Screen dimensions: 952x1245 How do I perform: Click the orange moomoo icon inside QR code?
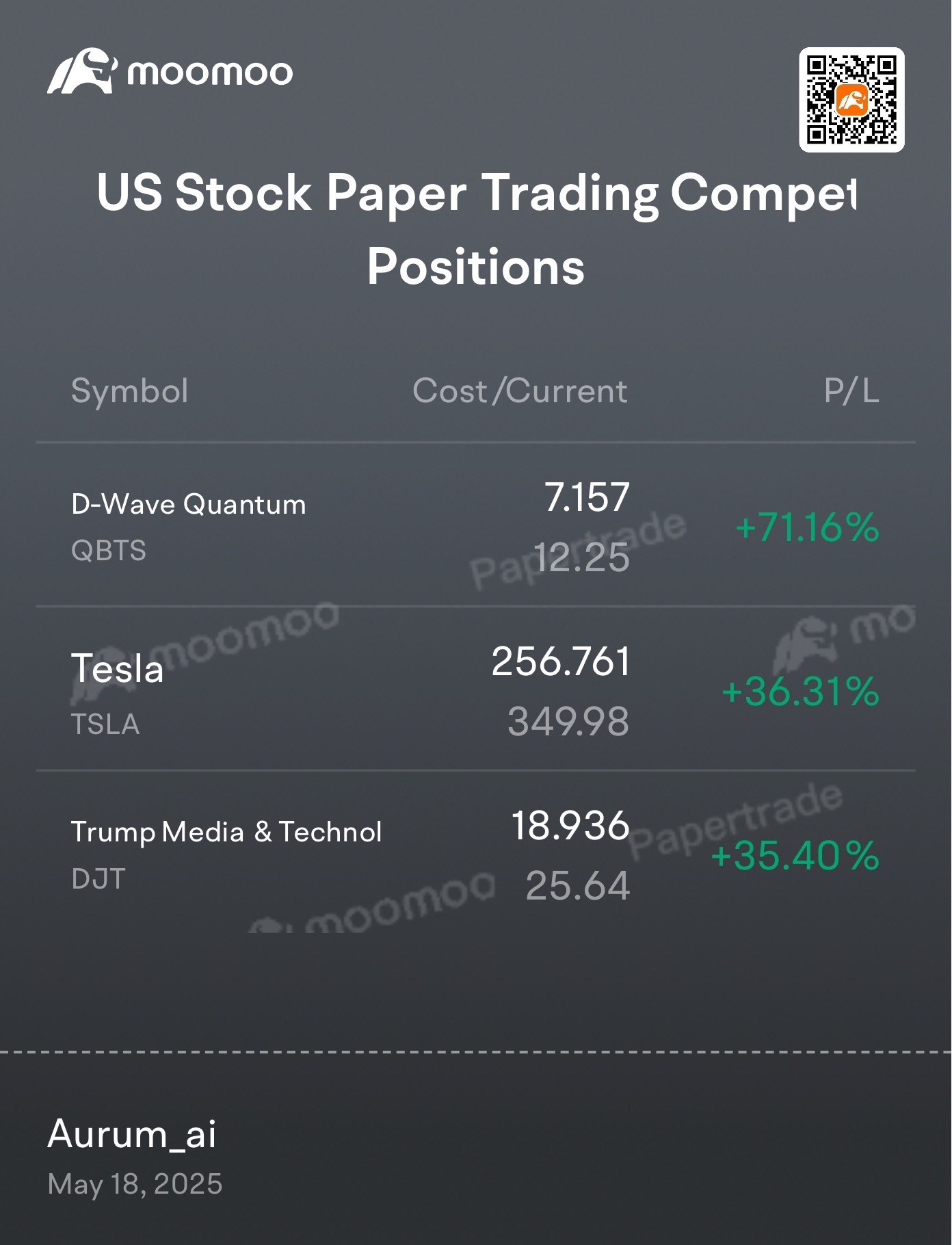pyautogui.click(x=851, y=100)
